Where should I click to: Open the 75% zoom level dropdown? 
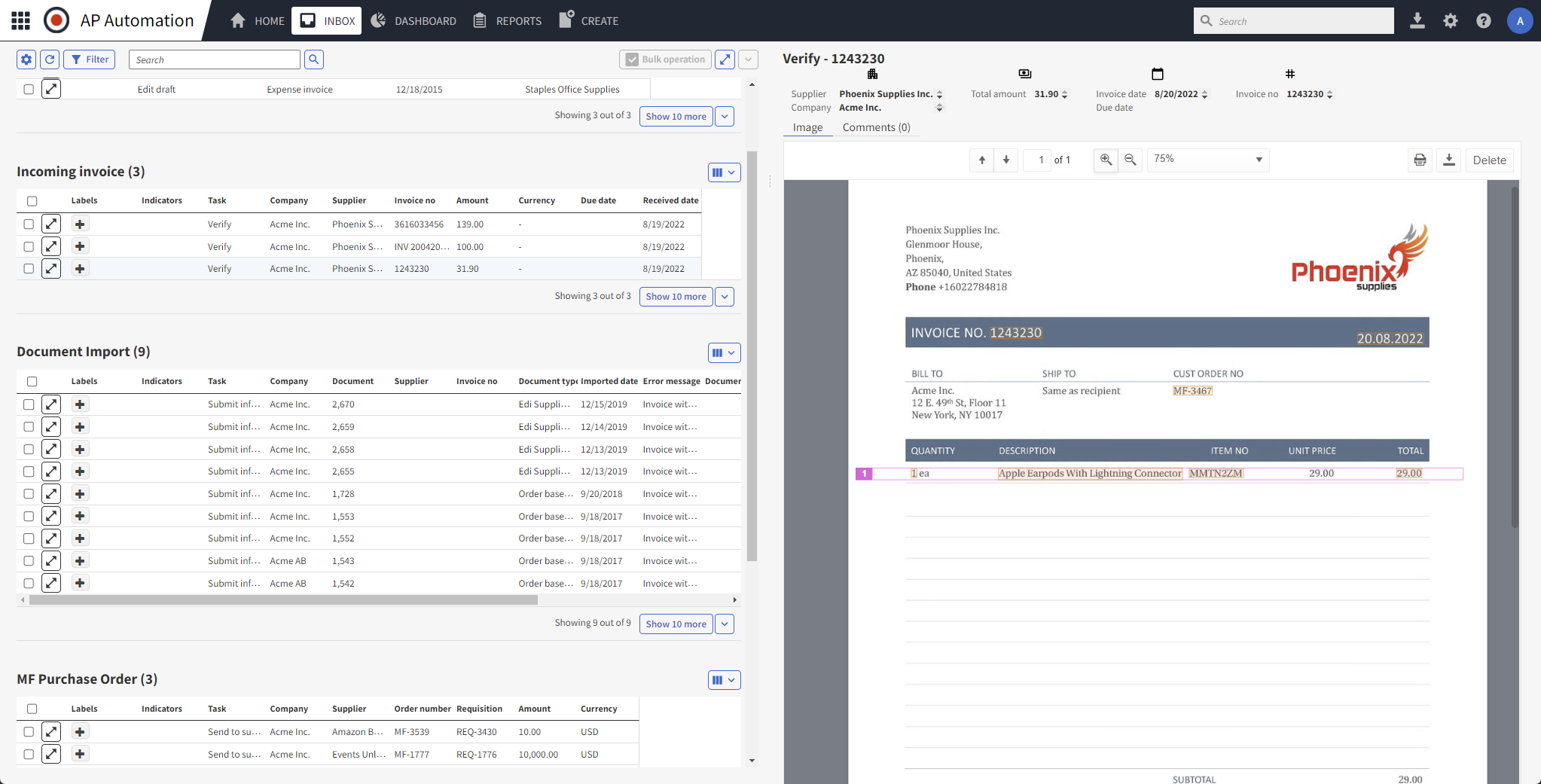(x=1207, y=160)
